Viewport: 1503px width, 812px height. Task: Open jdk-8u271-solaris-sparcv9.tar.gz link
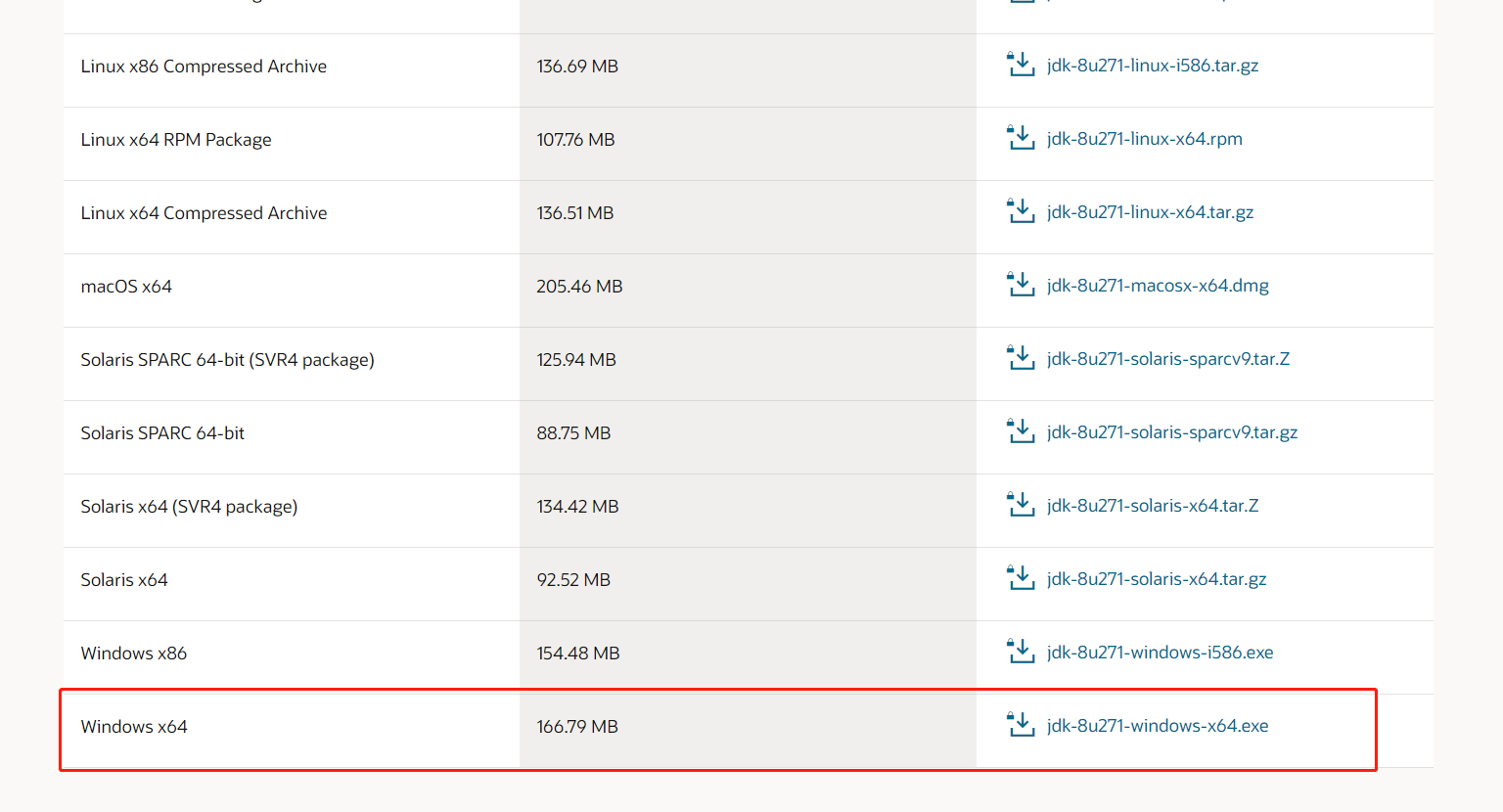1172,432
